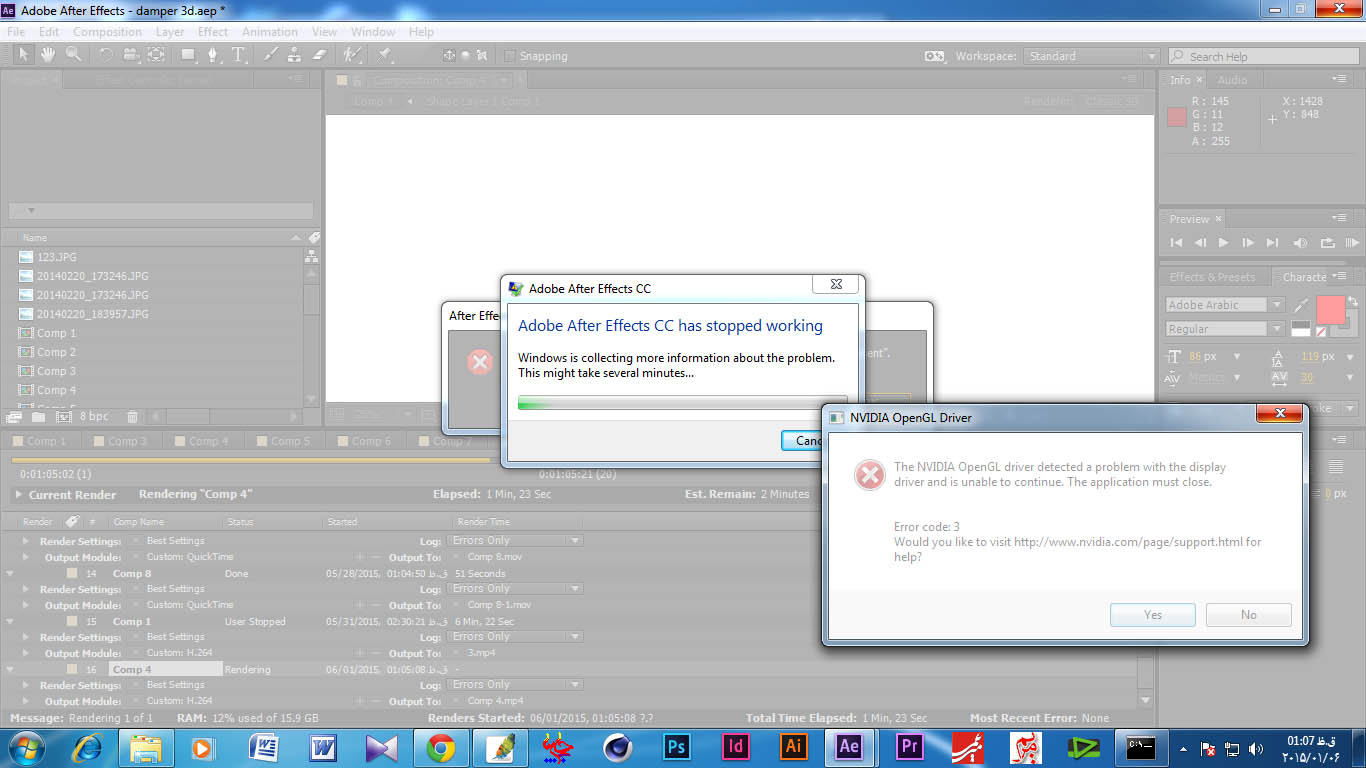Viewport: 1366px width, 768px height.
Task: Select the Pan Behind anchor point tool
Action: pyautogui.click(x=156, y=55)
